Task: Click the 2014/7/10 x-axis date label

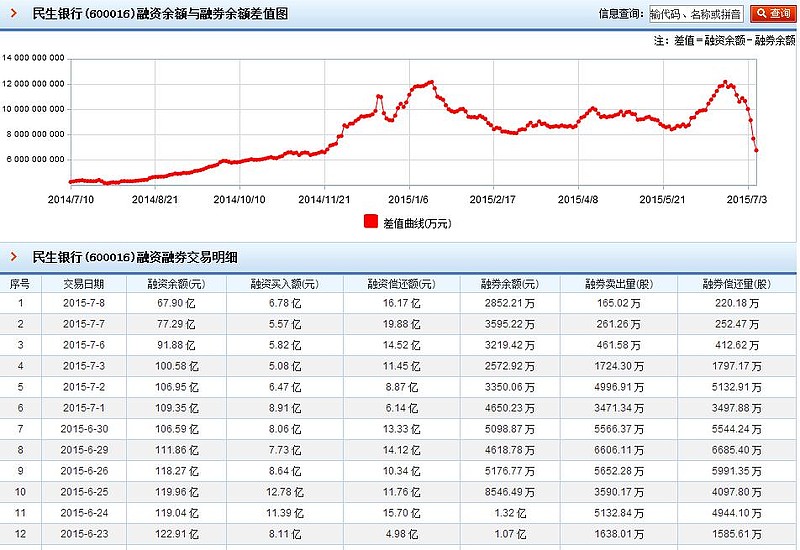Action: tap(71, 199)
